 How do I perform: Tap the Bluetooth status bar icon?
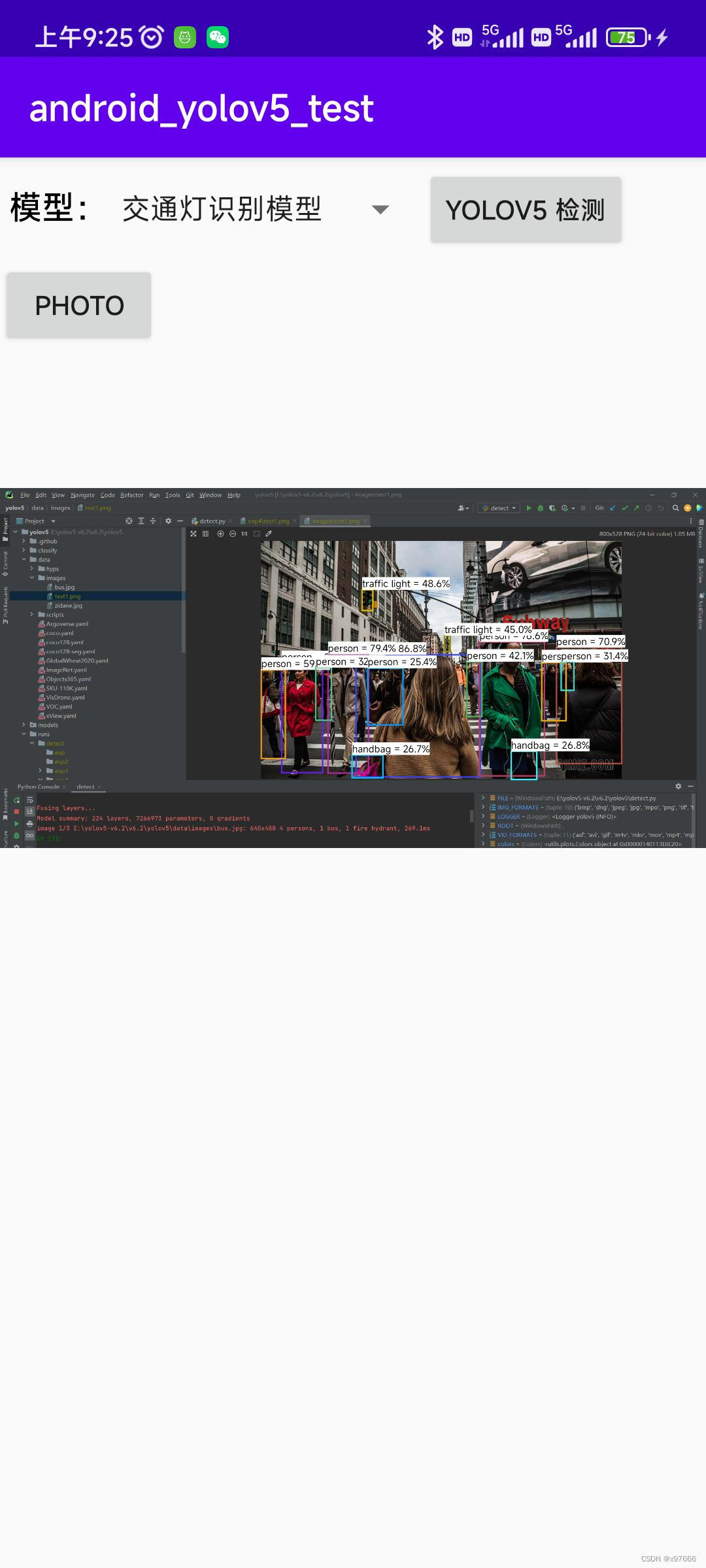[x=435, y=37]
